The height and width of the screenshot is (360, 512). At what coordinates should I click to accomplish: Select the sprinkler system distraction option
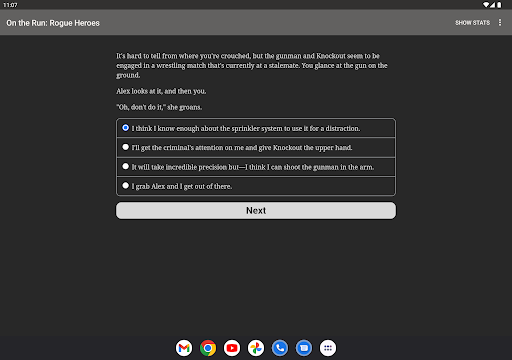(256, 128)
